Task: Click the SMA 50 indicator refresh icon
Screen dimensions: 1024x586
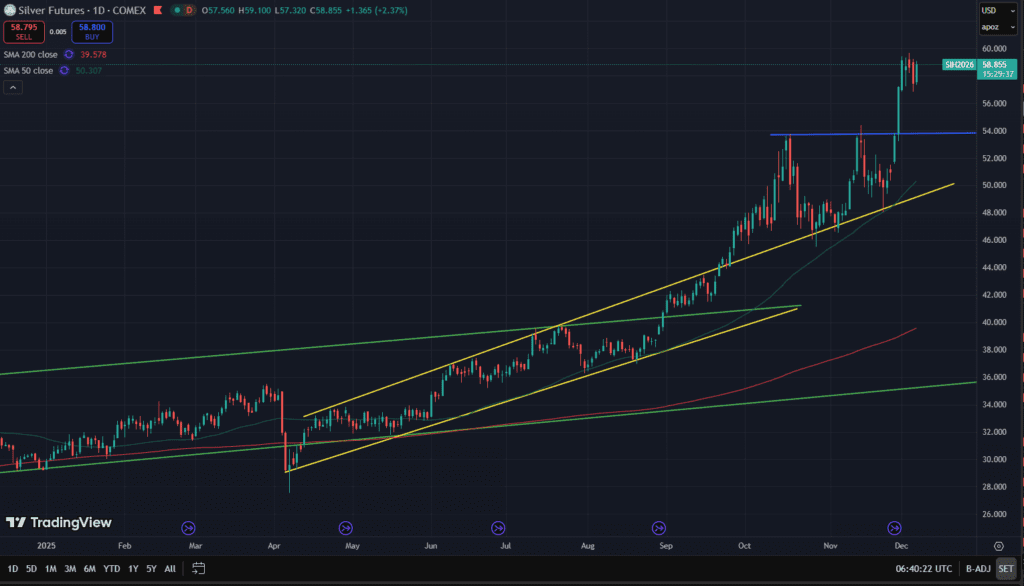Action: click(65, 71)
